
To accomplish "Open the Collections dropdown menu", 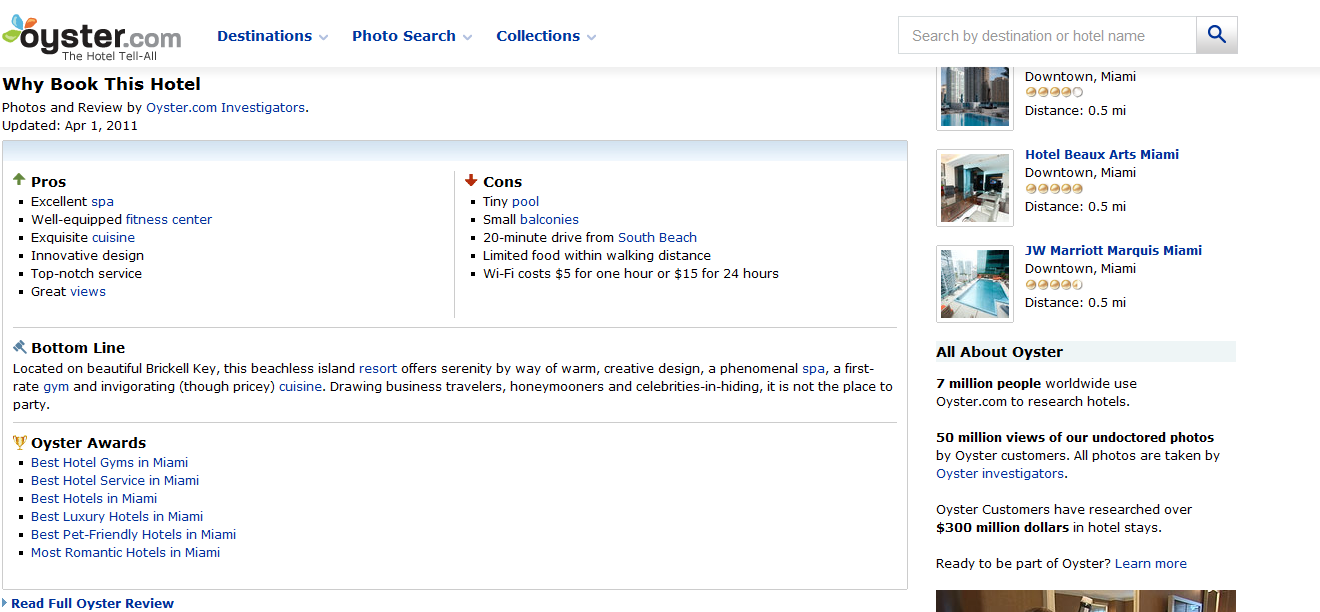I will coord(546,36).
